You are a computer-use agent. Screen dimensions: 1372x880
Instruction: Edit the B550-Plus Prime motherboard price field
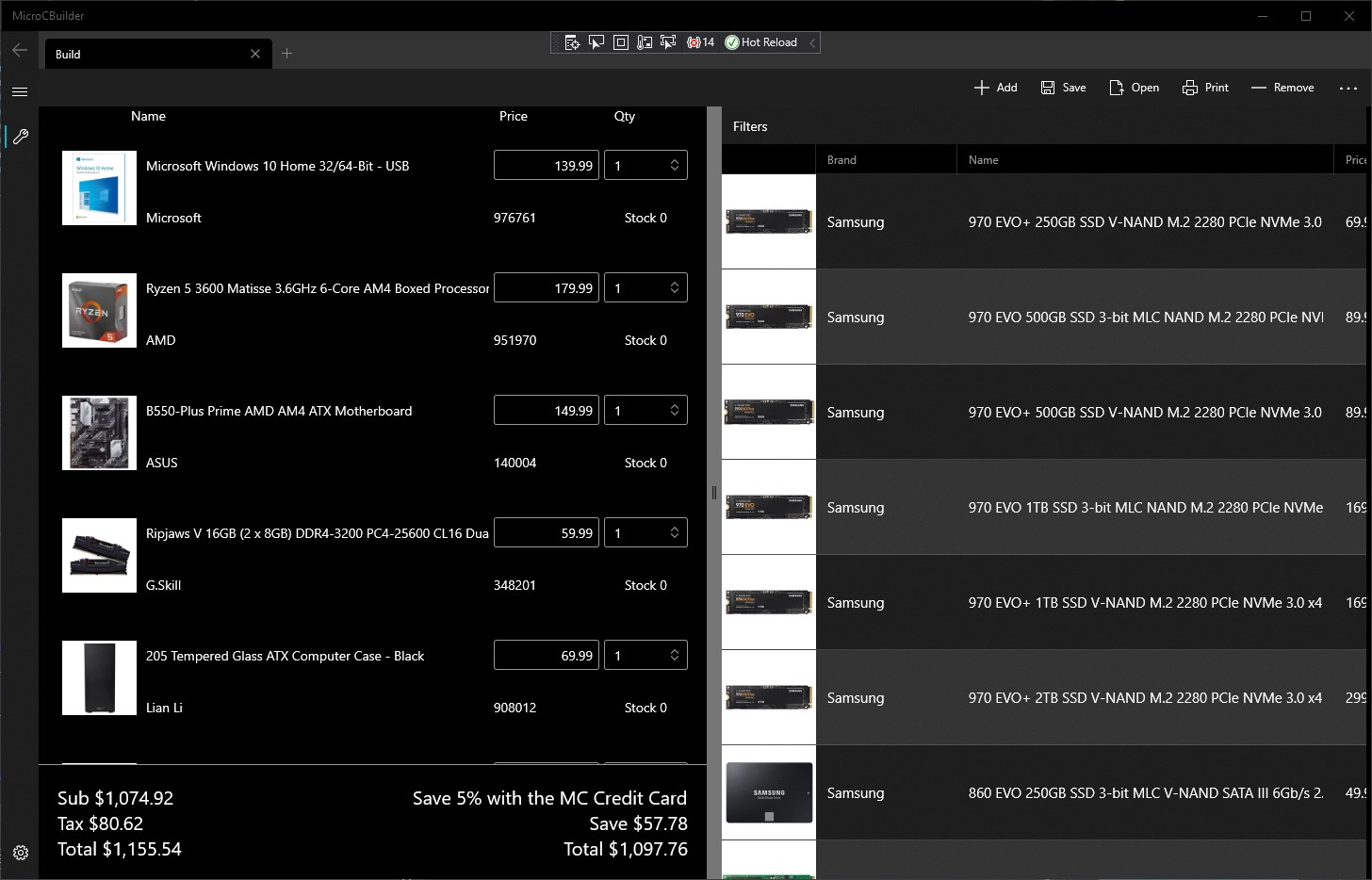[x=547, y=410]
